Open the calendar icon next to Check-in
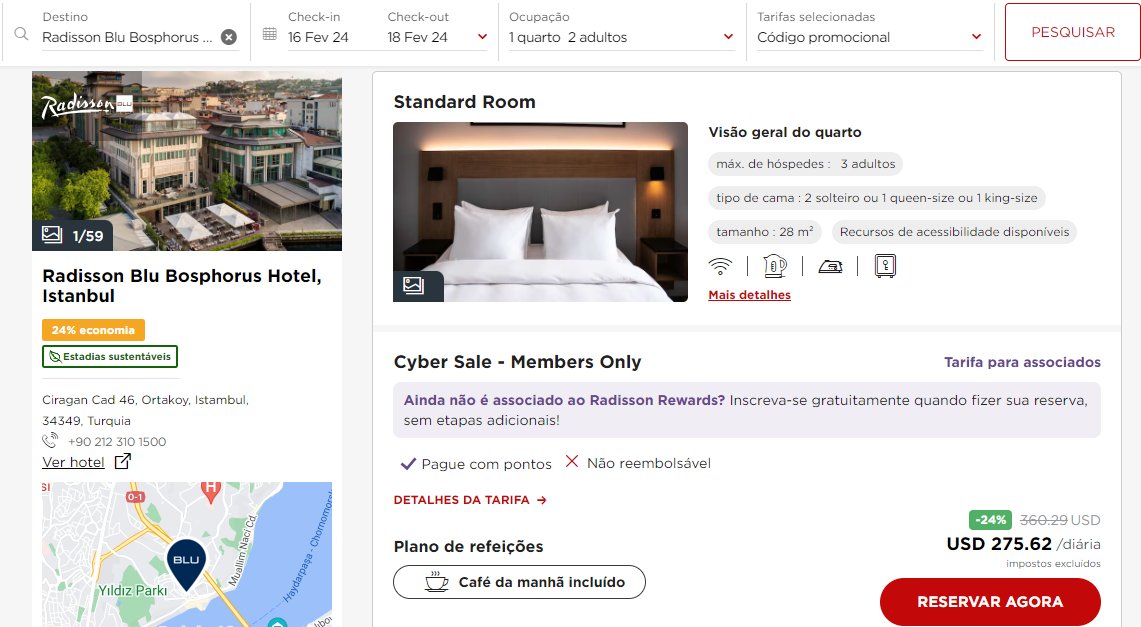The image size is (1141, 627). pyautogui.click(x=269, y=34)
